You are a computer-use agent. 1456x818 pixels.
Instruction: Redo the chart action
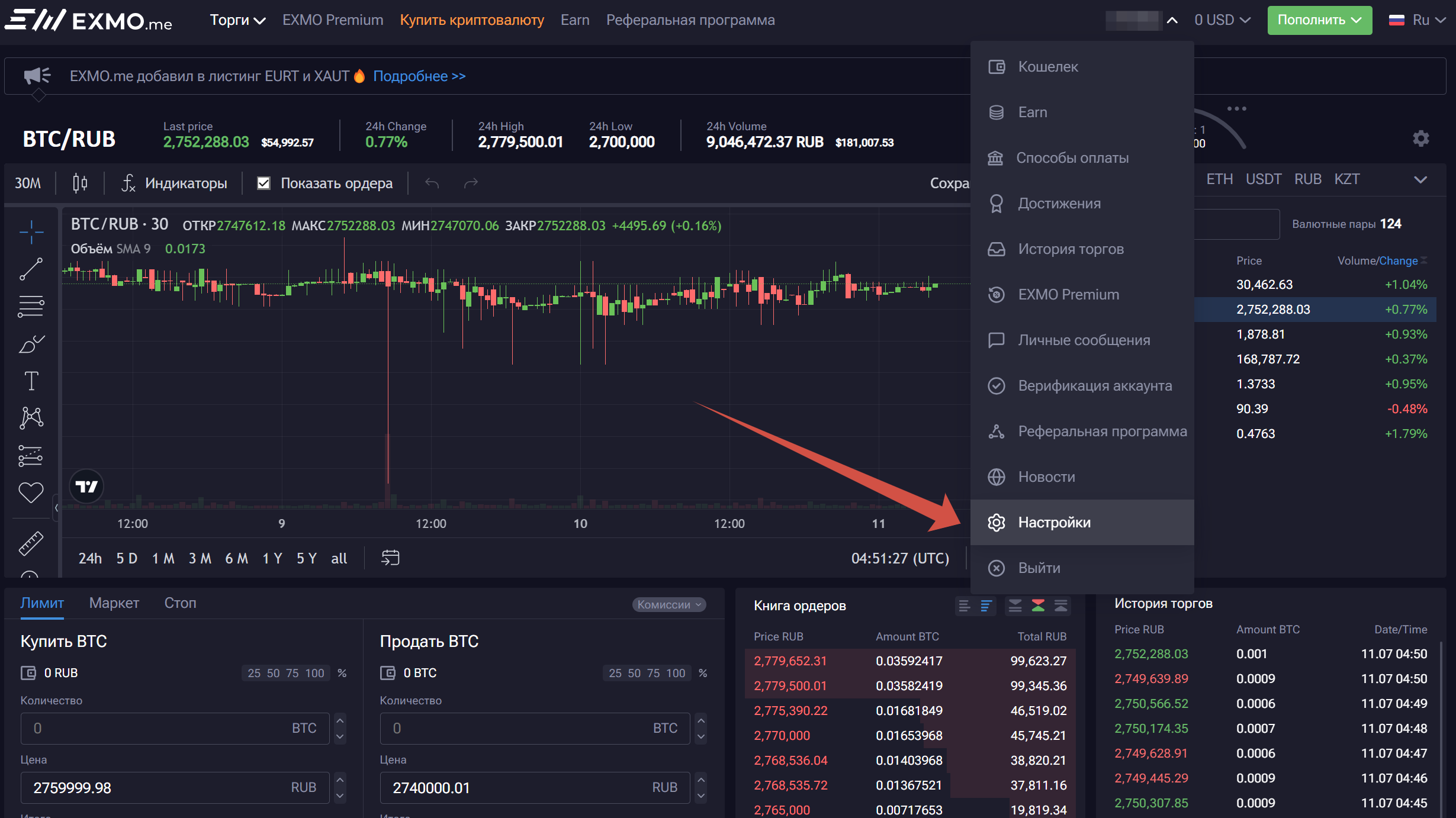coord(471,183)
